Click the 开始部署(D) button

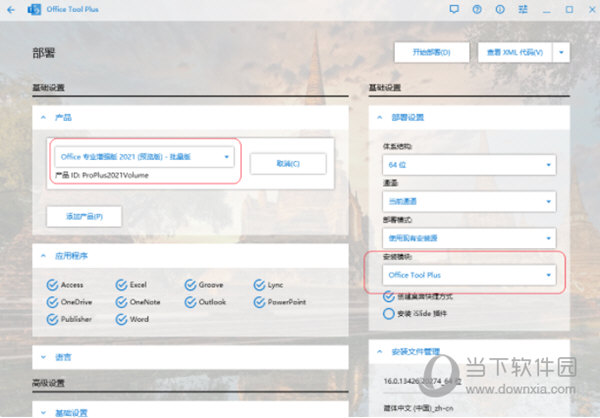pyautogui.click(x=432, y=52)
